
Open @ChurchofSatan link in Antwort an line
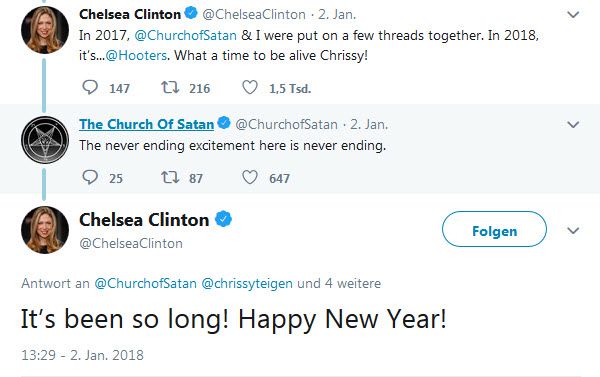(145, 284)
